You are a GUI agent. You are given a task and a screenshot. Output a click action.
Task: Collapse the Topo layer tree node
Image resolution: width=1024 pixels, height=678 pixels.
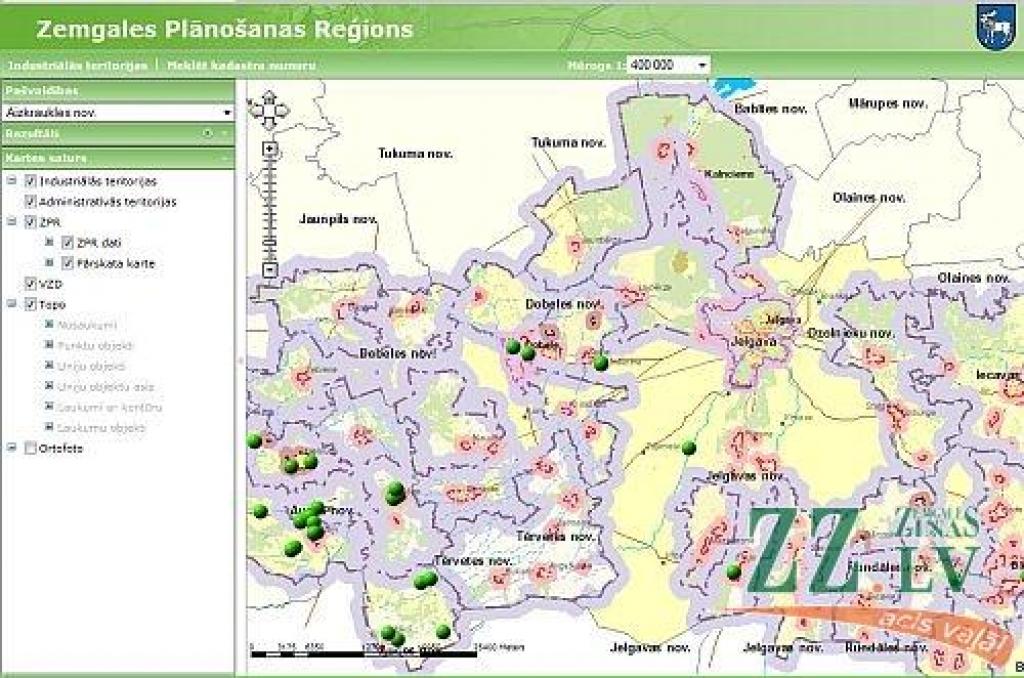click(11, 304)
